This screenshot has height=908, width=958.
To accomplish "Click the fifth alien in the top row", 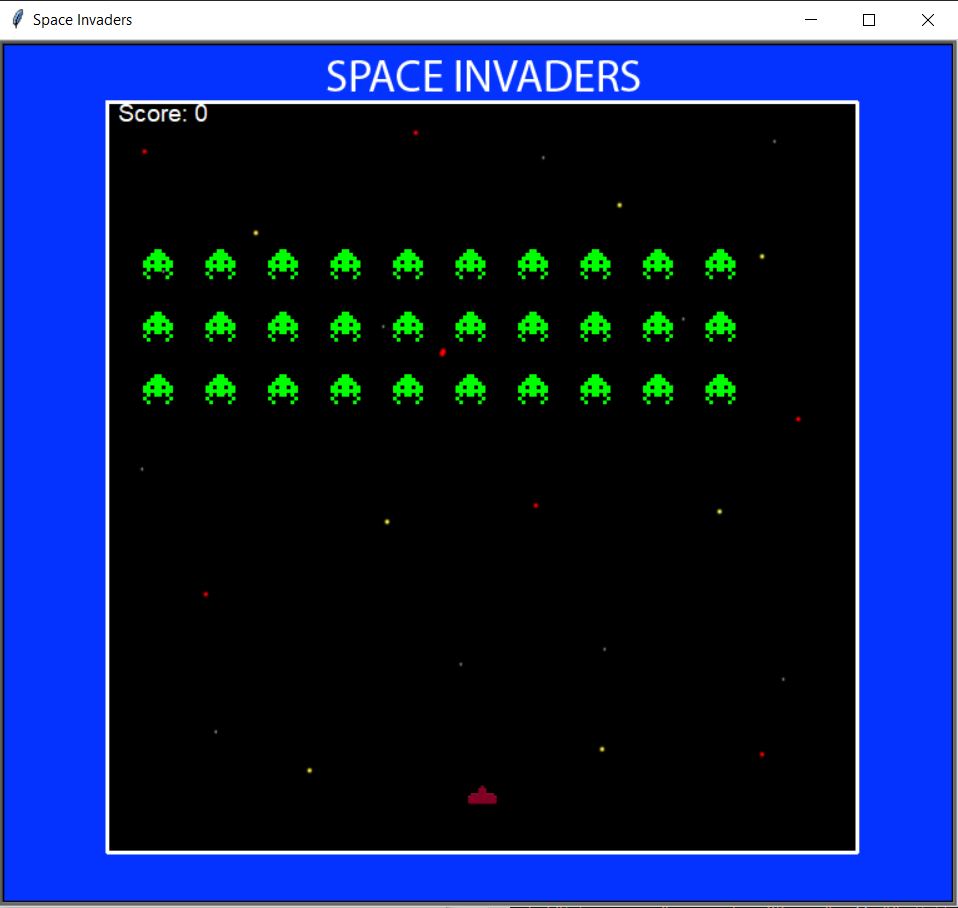I will (x=408, y=264).
